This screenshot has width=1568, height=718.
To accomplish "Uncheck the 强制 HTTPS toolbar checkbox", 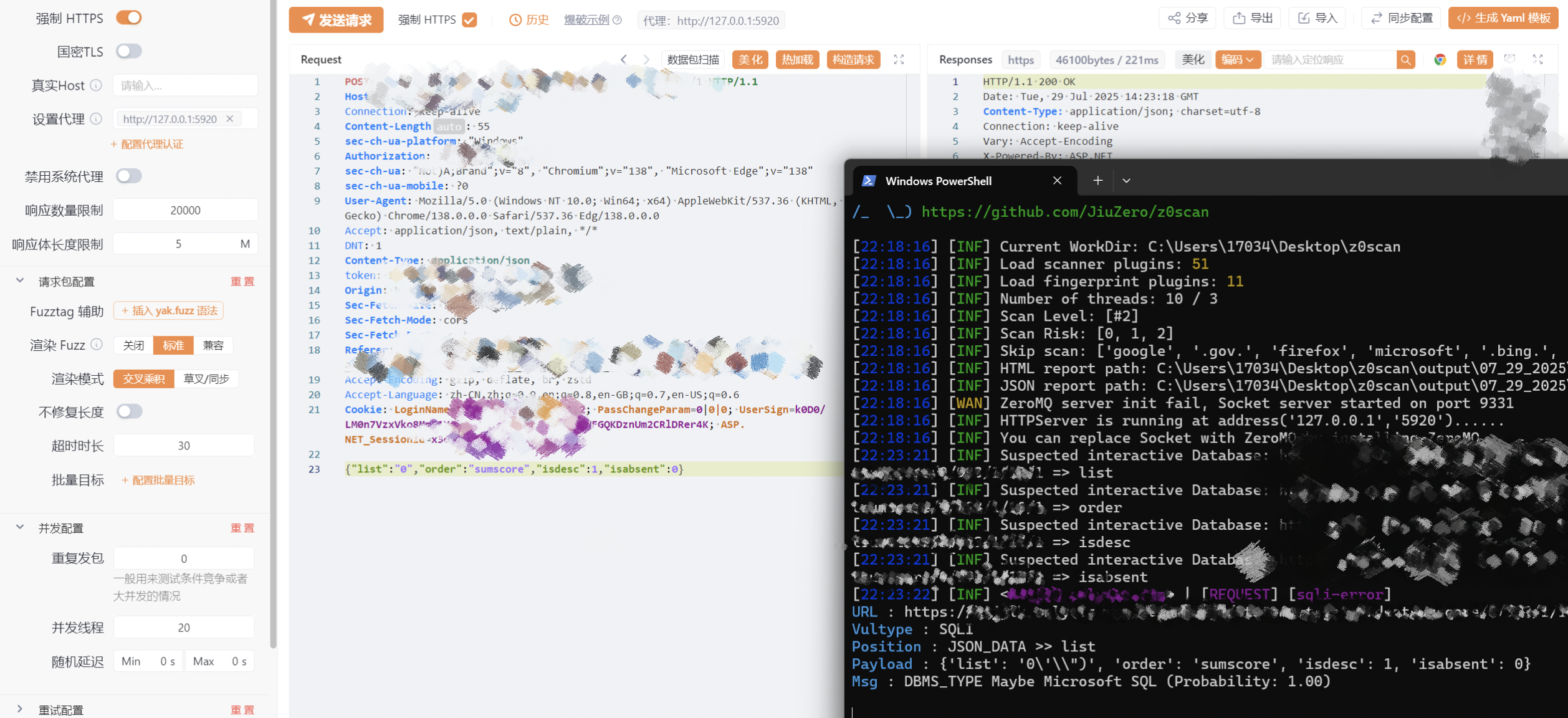I will click(x=469, y=20).
